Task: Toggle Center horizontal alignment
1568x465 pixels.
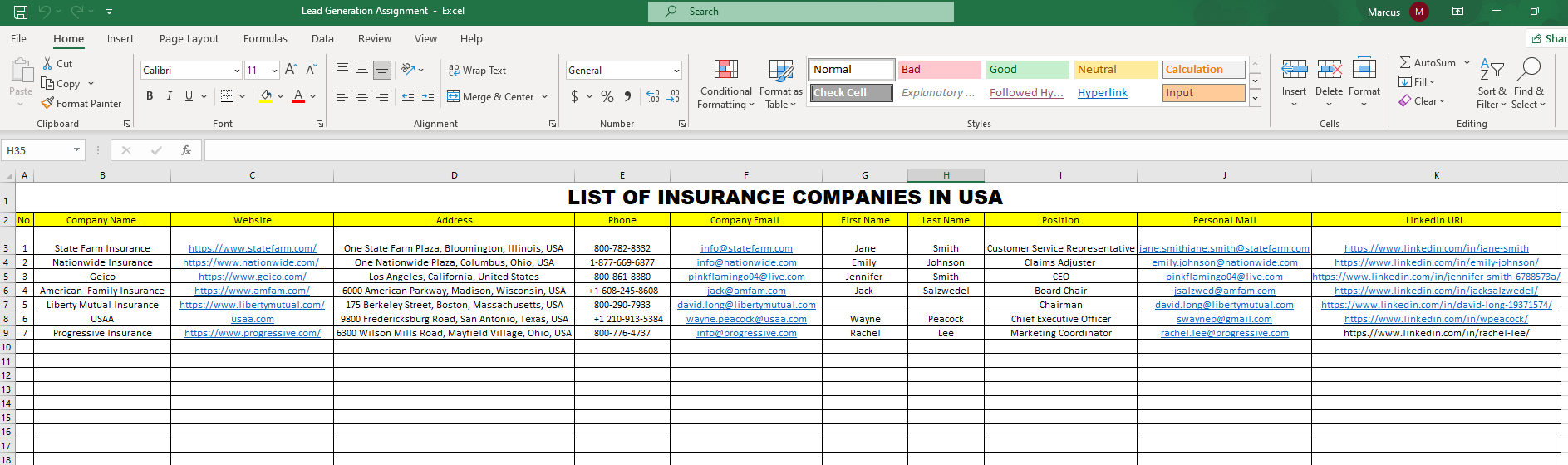Action: [362, 96]
